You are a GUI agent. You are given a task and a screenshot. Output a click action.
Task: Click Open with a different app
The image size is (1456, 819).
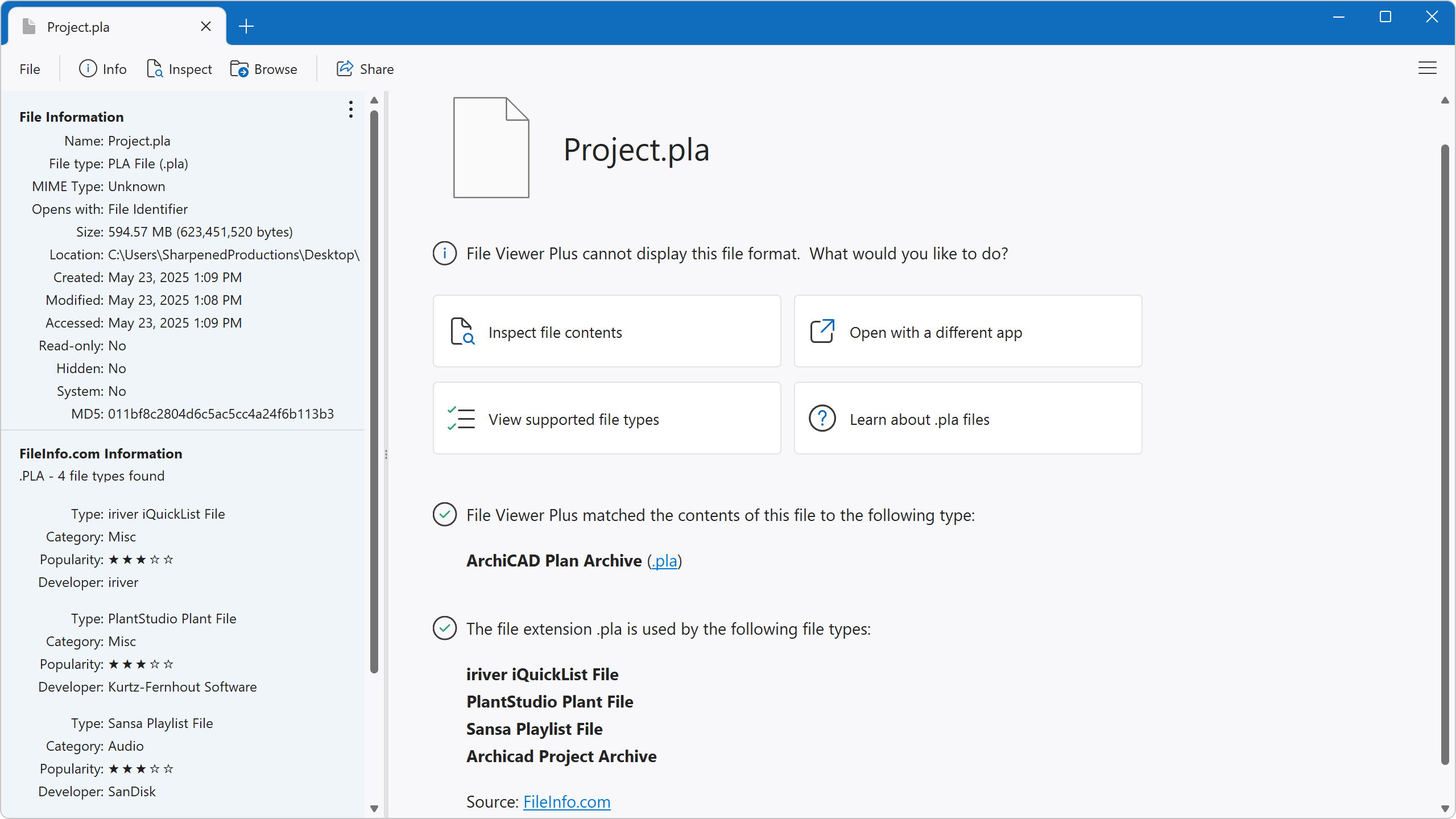(967, 332)
